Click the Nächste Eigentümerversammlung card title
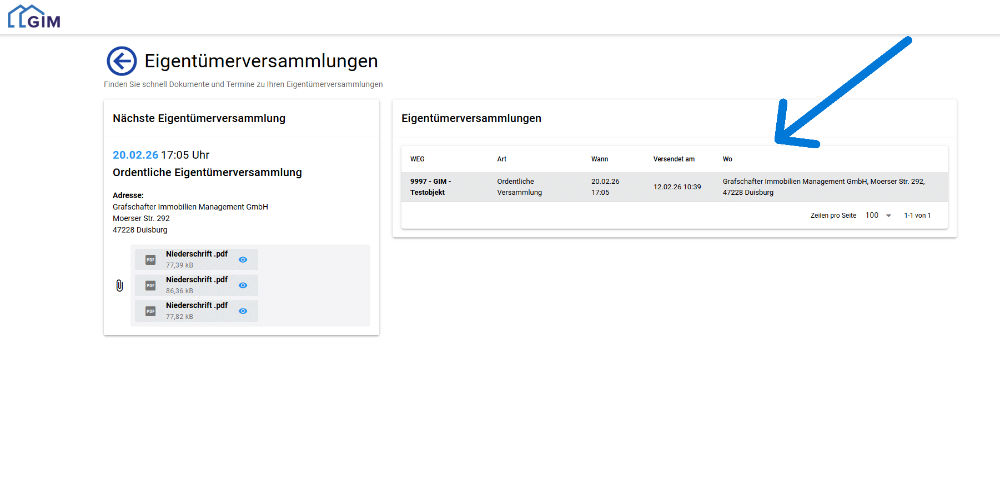The image size is (1000, 500). pyautogui.click(x=199, y=118)
